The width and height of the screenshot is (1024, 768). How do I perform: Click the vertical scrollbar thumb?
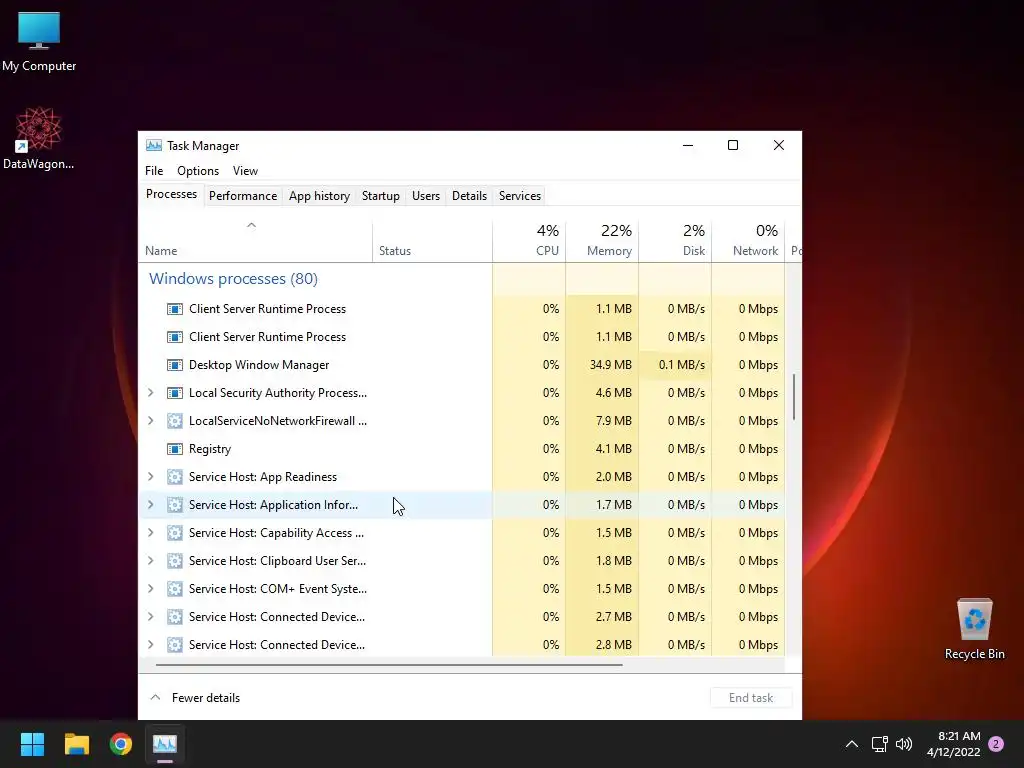click(x=794, y=397)
